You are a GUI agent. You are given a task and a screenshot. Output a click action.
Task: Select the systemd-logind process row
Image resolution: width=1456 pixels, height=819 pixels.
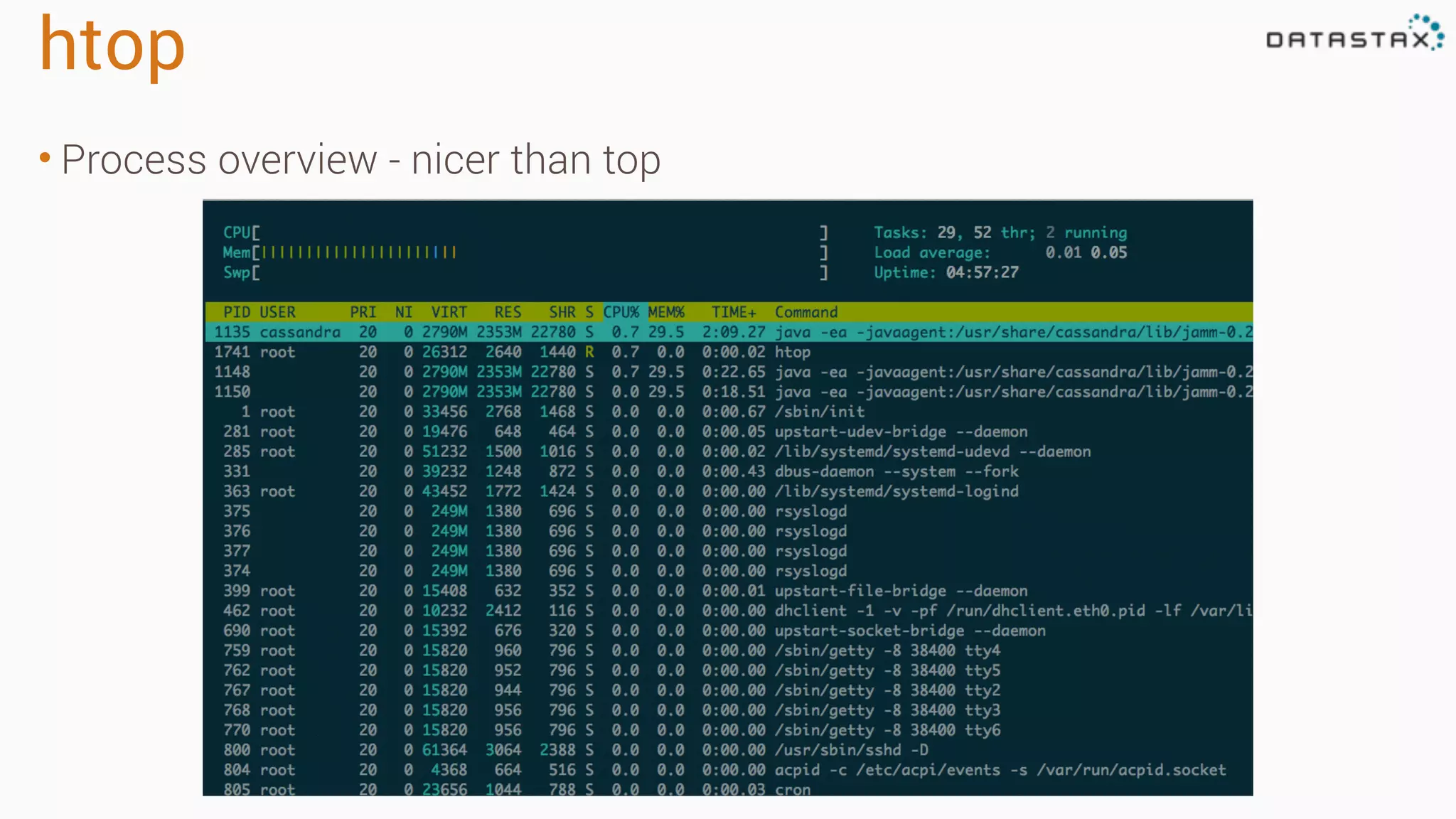click(x=729, y=491)
